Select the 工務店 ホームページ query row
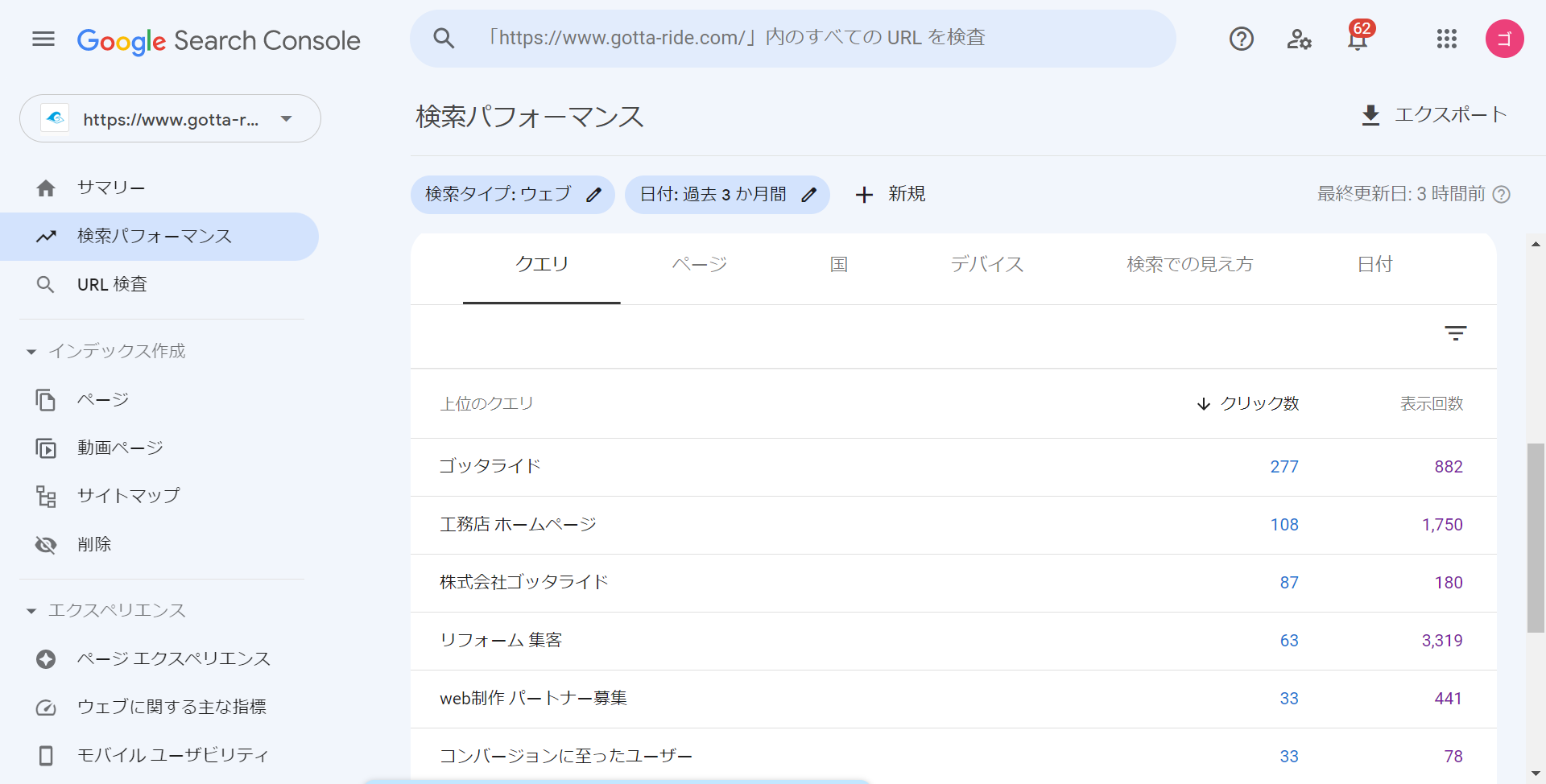This screenshot has height=784, width=1546. point(953,525)
